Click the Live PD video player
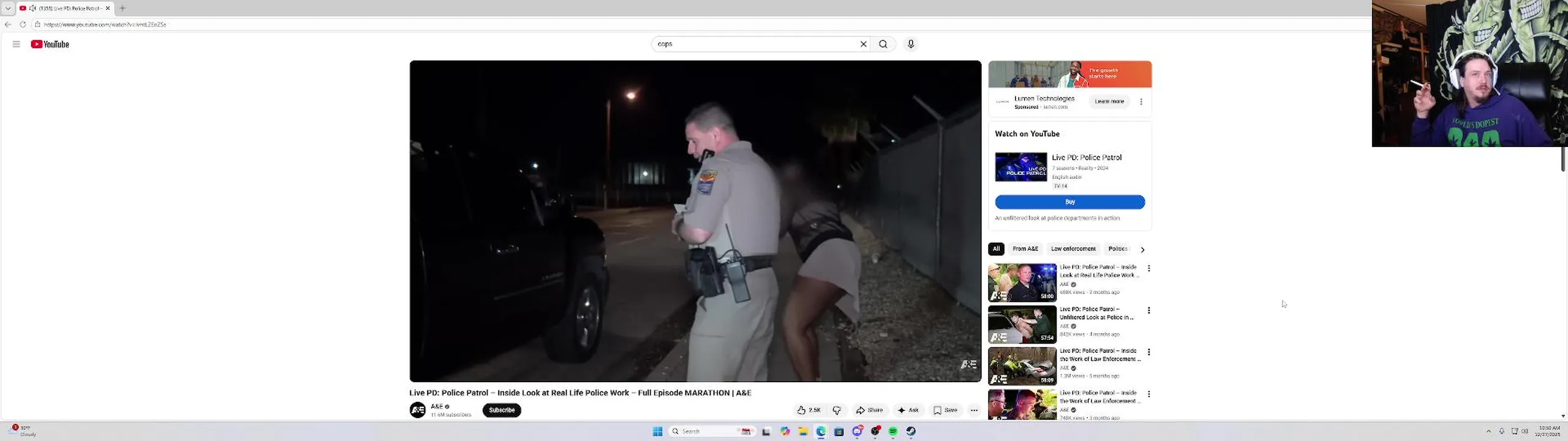 (x=695, y=221)
